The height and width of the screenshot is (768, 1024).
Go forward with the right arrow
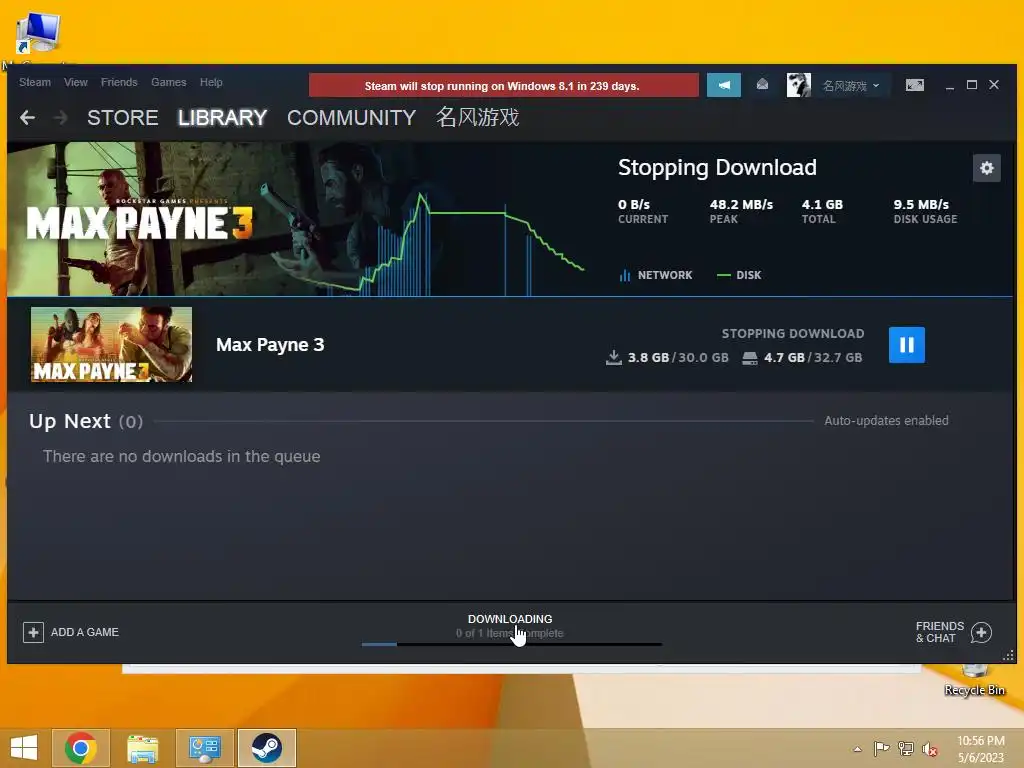coord(60,118)
